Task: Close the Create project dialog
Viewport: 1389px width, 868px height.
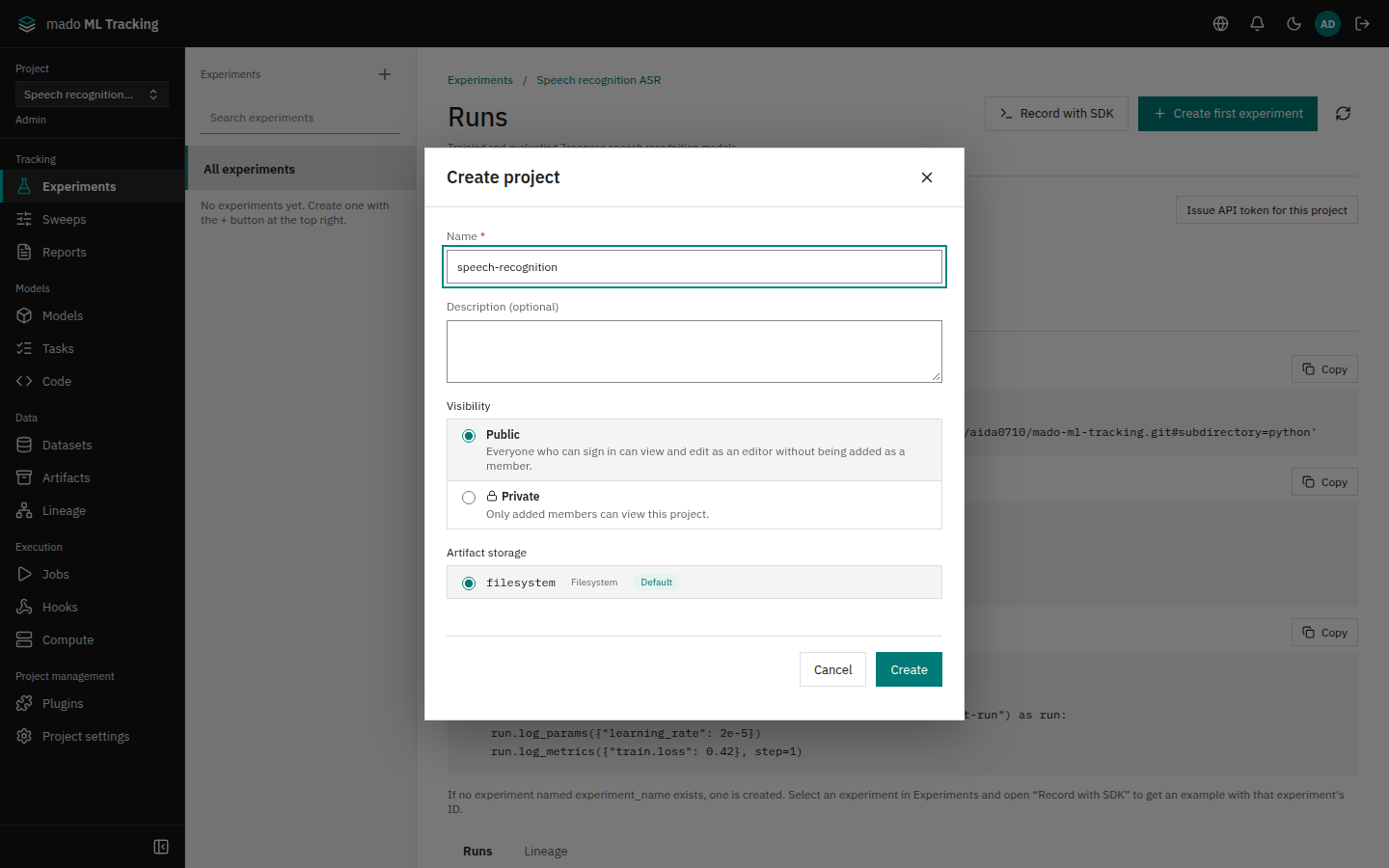Action: coord(927,177)
